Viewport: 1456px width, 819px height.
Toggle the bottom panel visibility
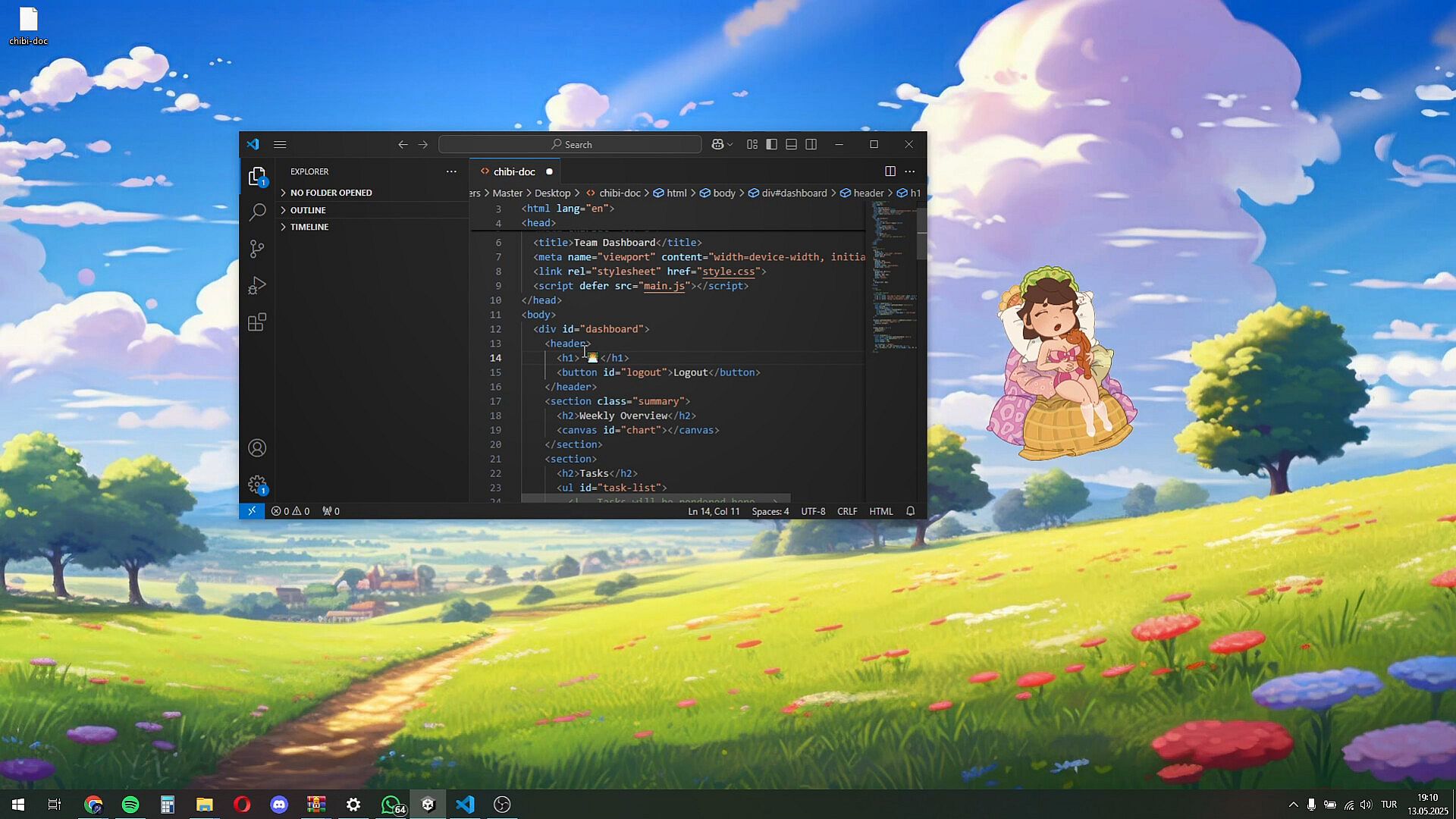tap(791, 144)
